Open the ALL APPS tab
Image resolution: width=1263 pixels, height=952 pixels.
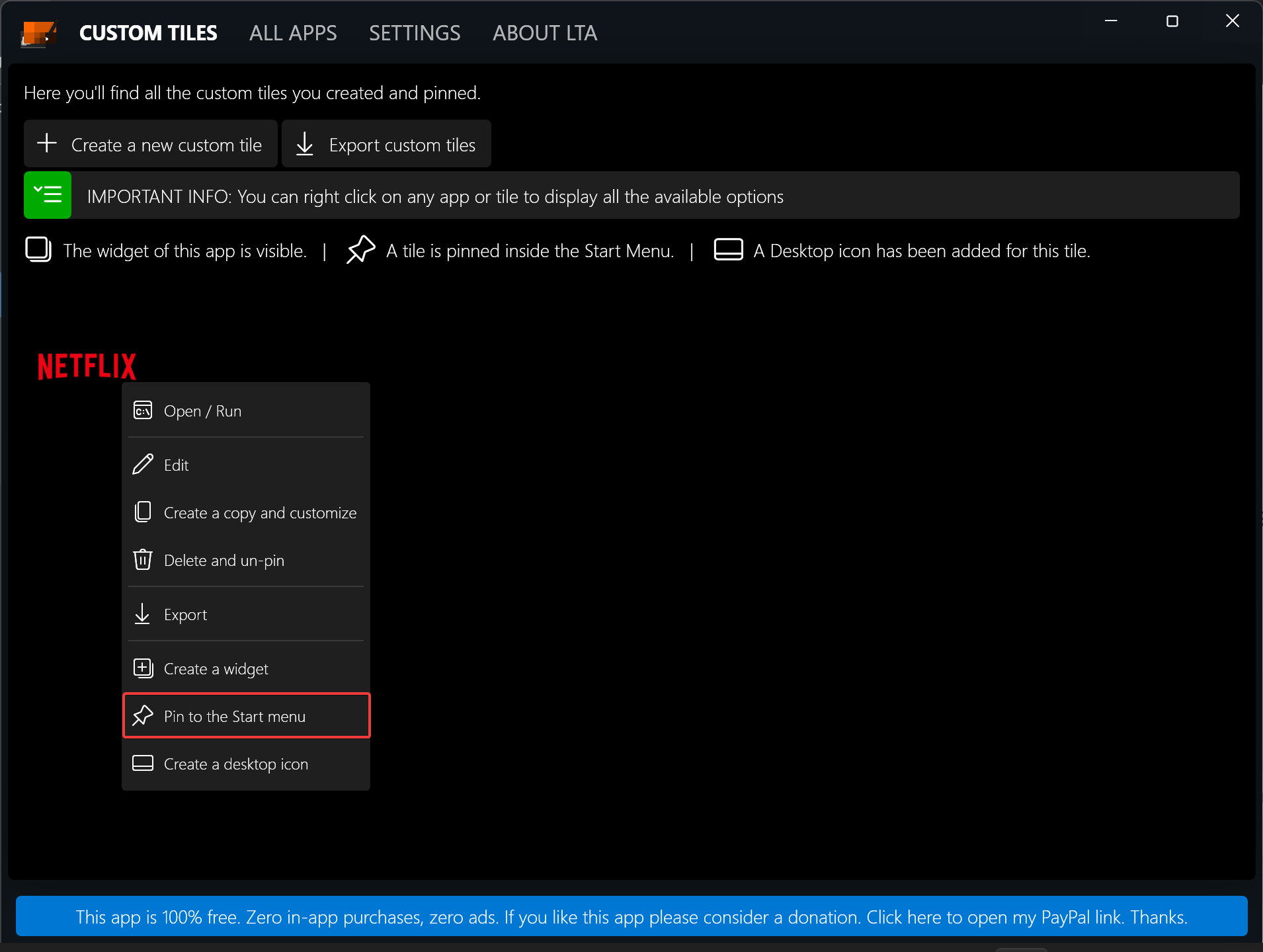click(293, 33)
